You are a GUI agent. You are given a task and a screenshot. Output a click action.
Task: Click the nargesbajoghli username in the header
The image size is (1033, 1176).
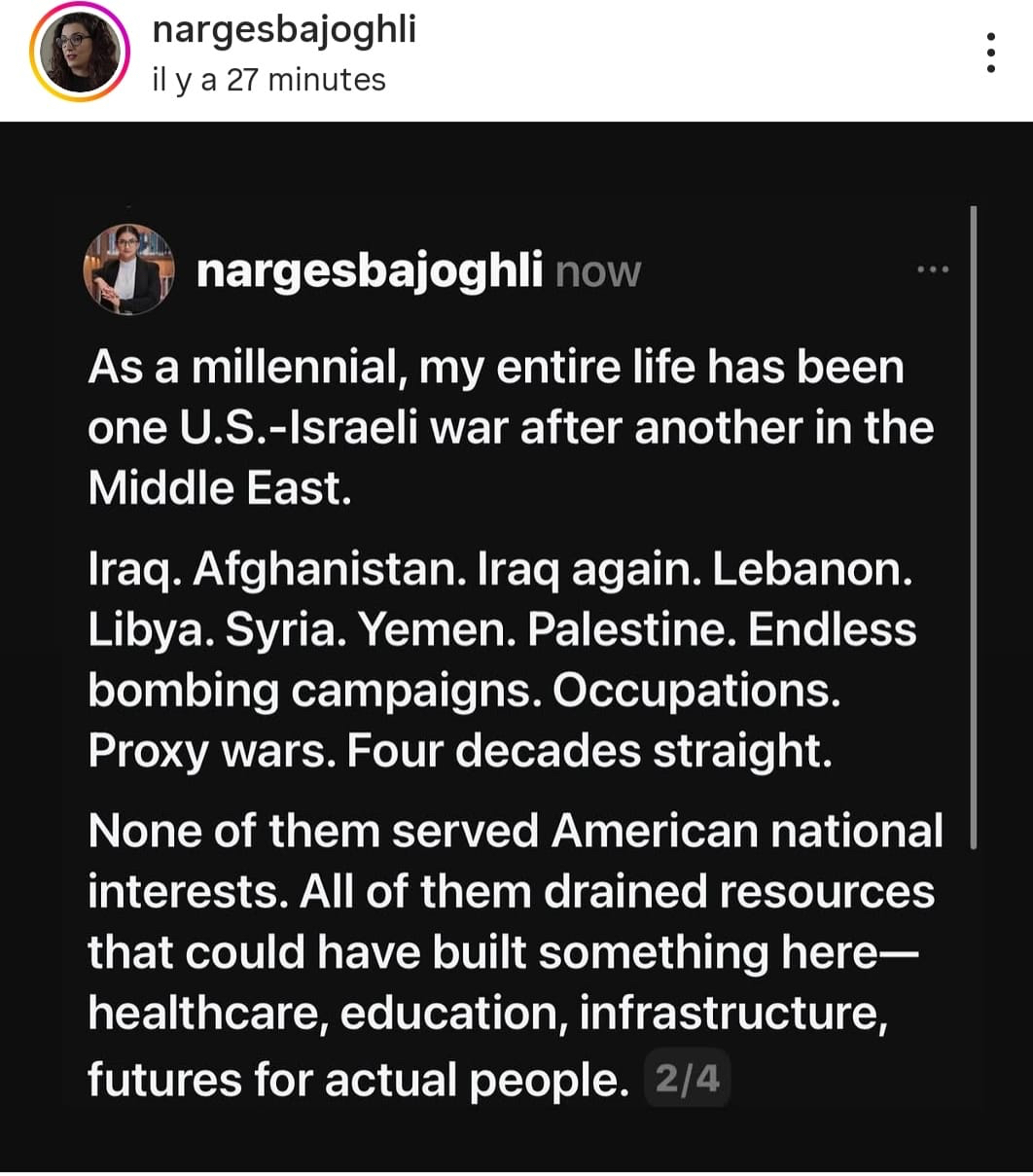(284, 29)
